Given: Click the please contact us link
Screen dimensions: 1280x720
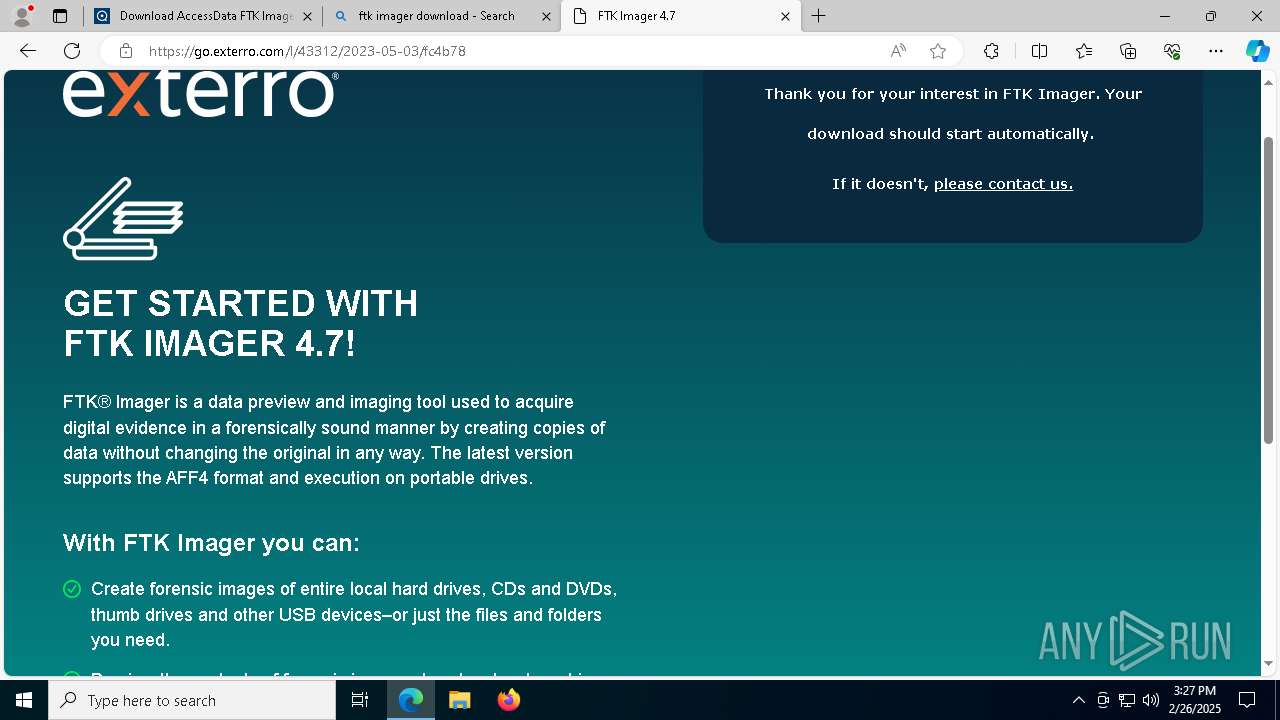Looking at the screenshot, I should 1003,184.
